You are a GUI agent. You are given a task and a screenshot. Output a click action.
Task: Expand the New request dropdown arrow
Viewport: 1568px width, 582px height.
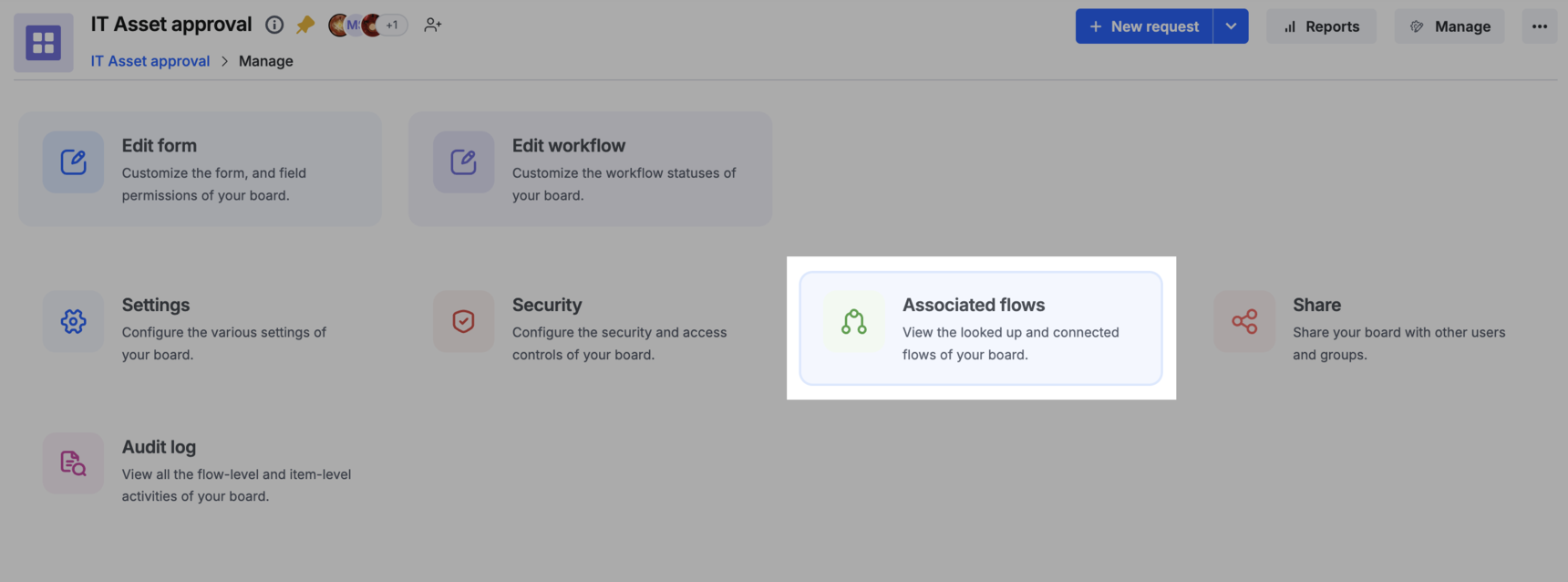tap(1231, 26)
